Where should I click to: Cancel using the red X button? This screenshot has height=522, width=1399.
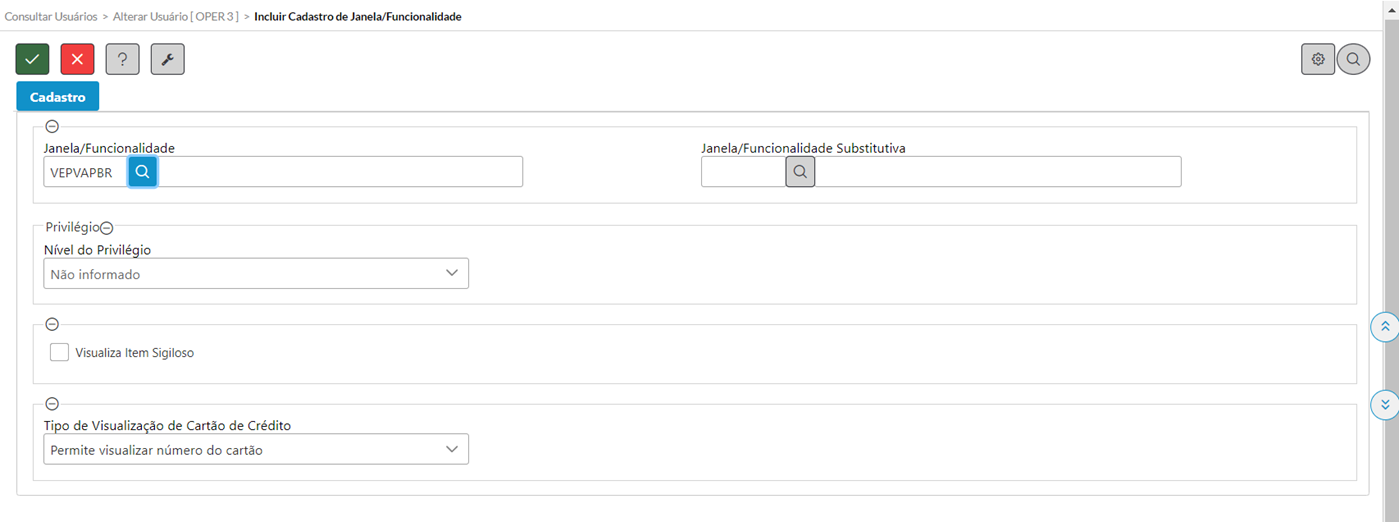77,60
